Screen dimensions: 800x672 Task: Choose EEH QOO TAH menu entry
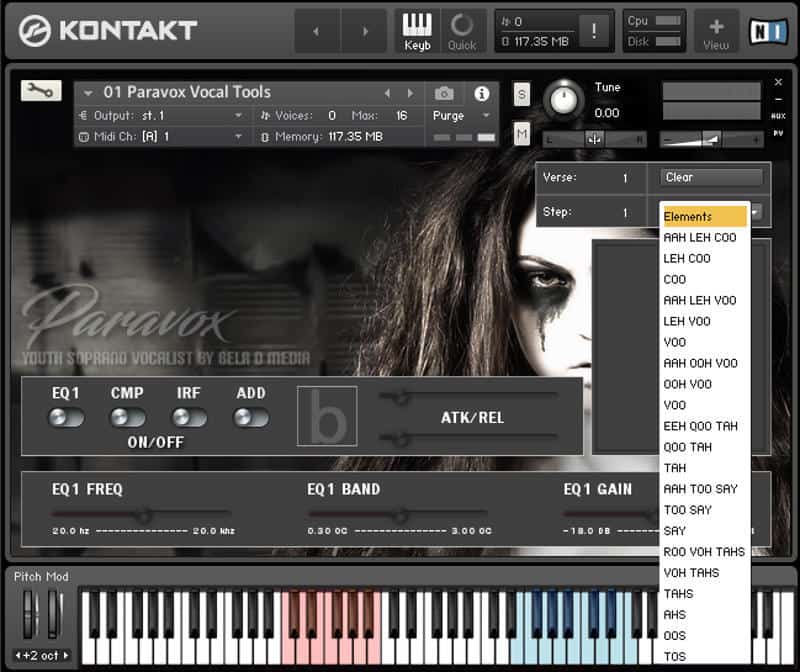[x=701, y=426]
